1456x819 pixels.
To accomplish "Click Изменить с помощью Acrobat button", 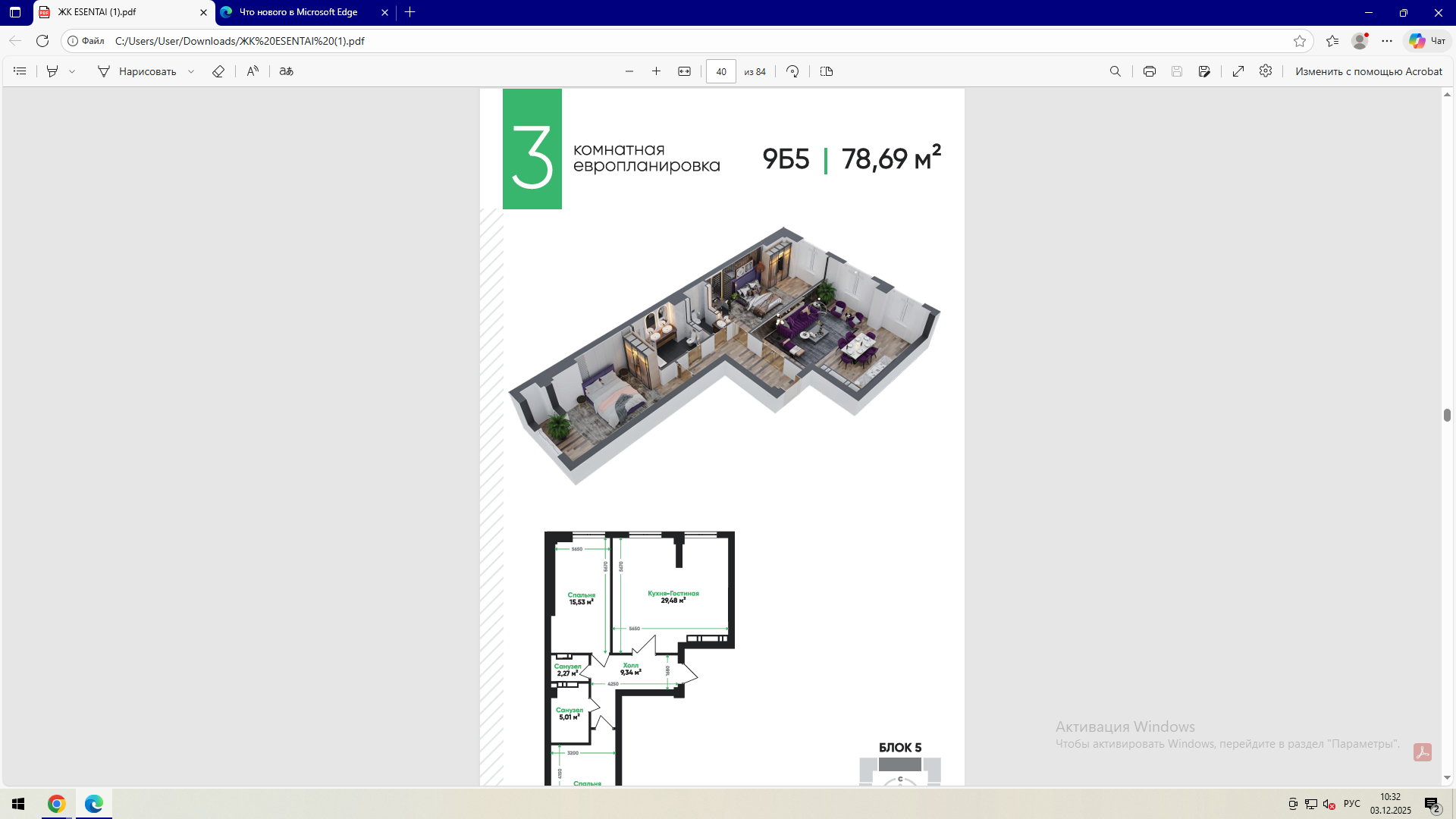I will click(1368, 71).
